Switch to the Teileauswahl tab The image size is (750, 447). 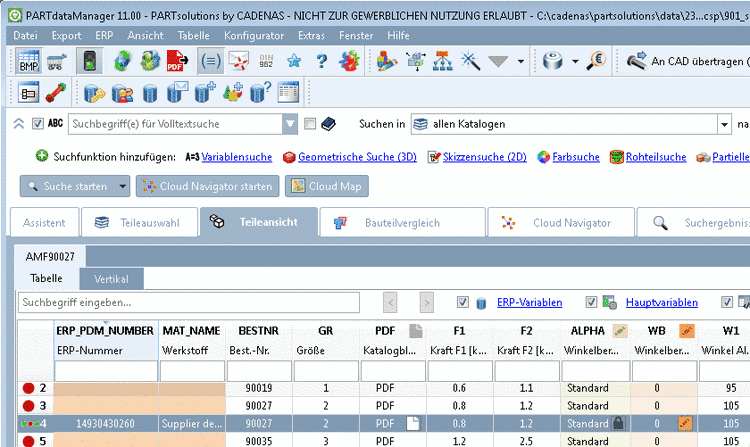coord(140,222)
